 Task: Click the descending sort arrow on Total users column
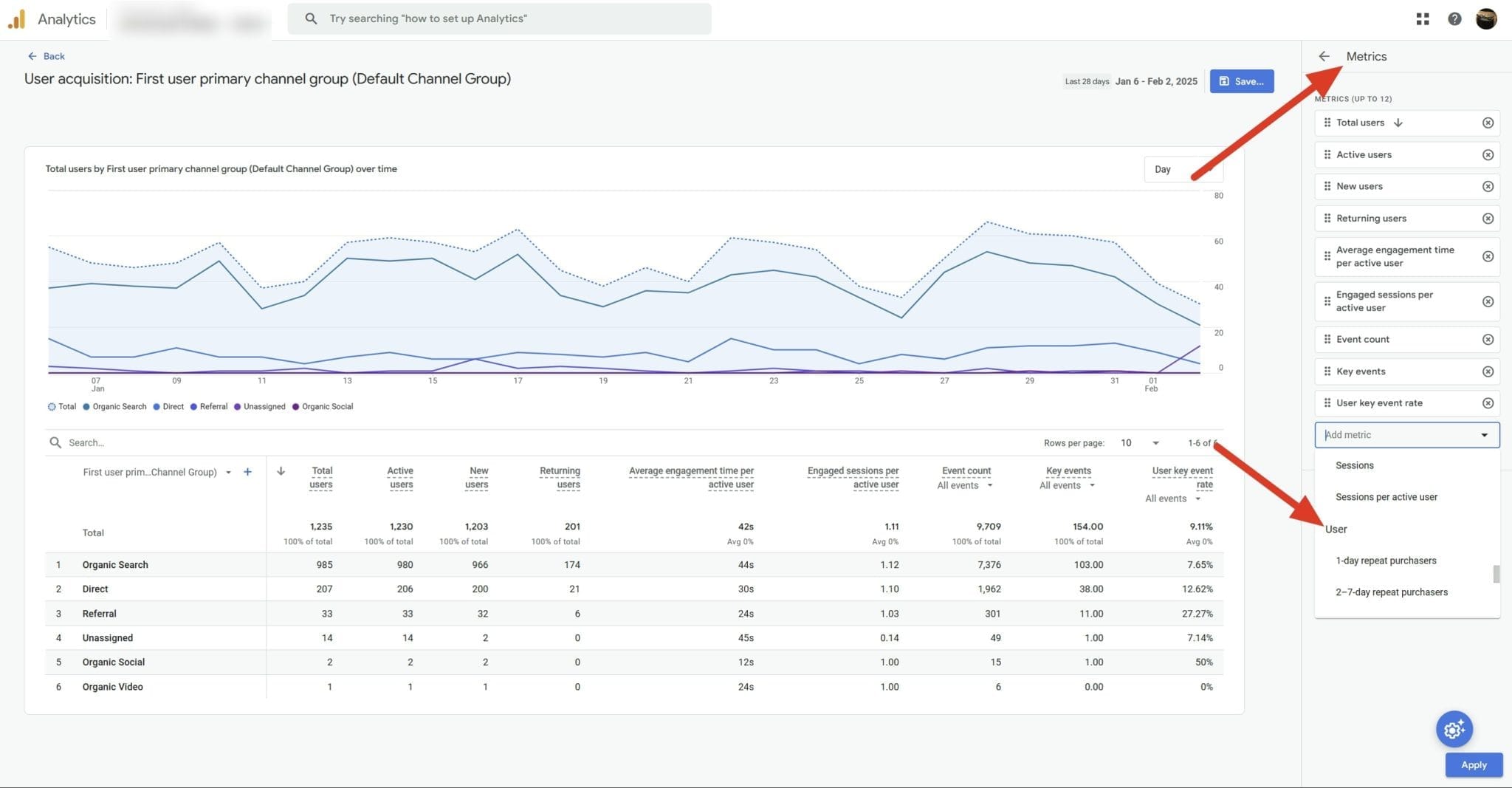tap(281, 470)
